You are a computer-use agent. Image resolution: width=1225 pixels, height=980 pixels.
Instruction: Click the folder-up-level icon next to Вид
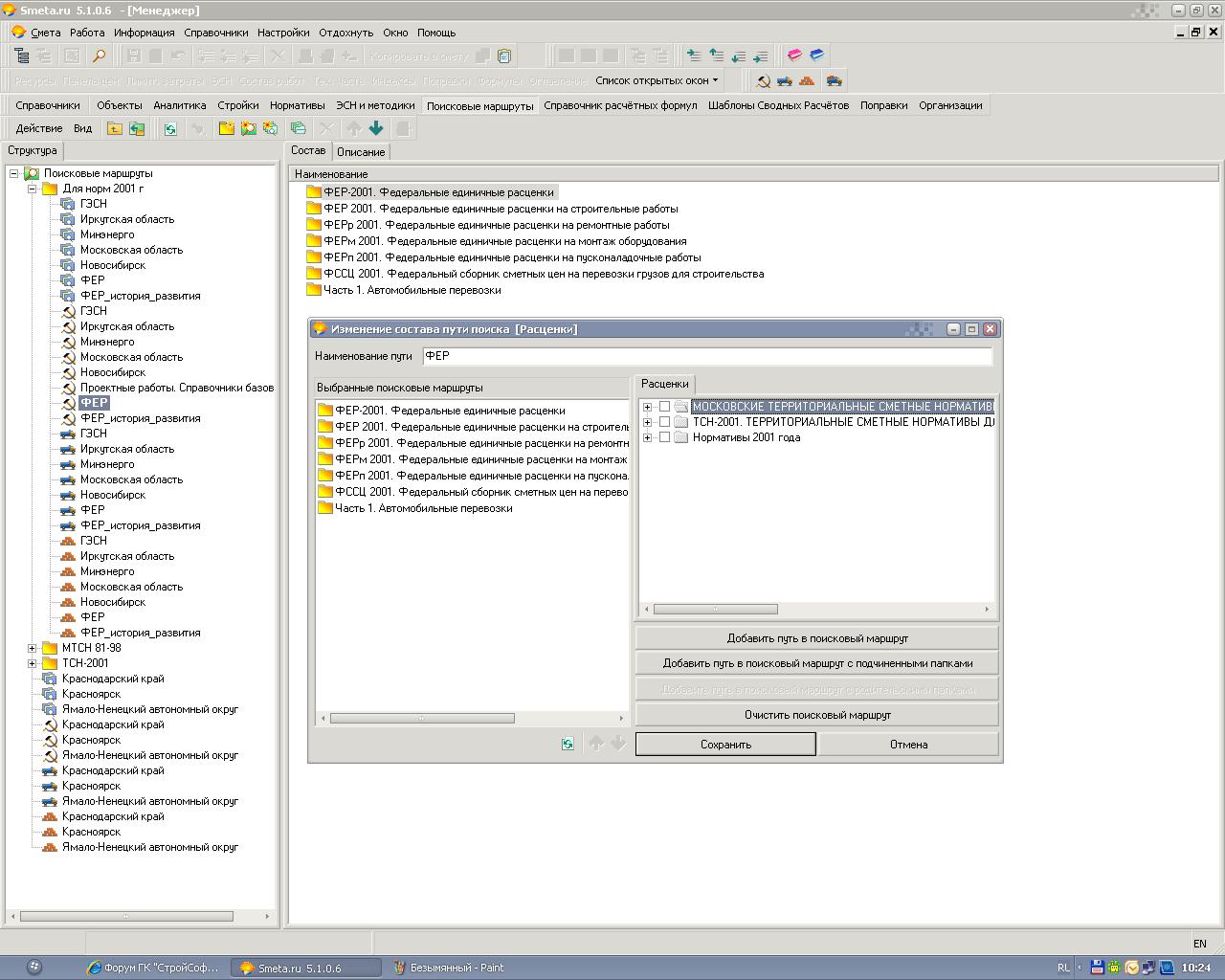pos(115,128)
